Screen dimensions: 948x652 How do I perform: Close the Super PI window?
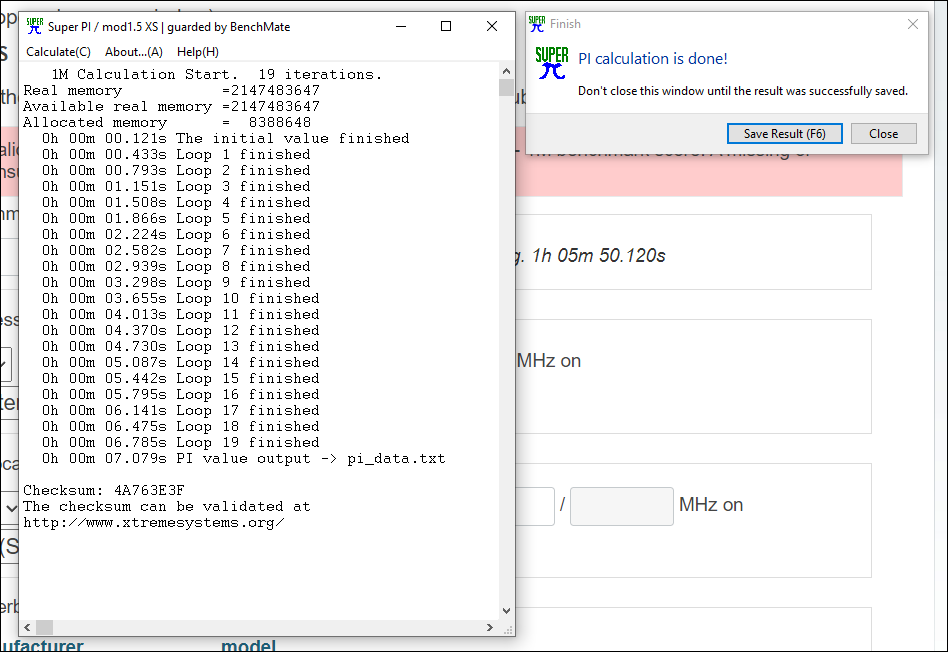pos(492,26)
